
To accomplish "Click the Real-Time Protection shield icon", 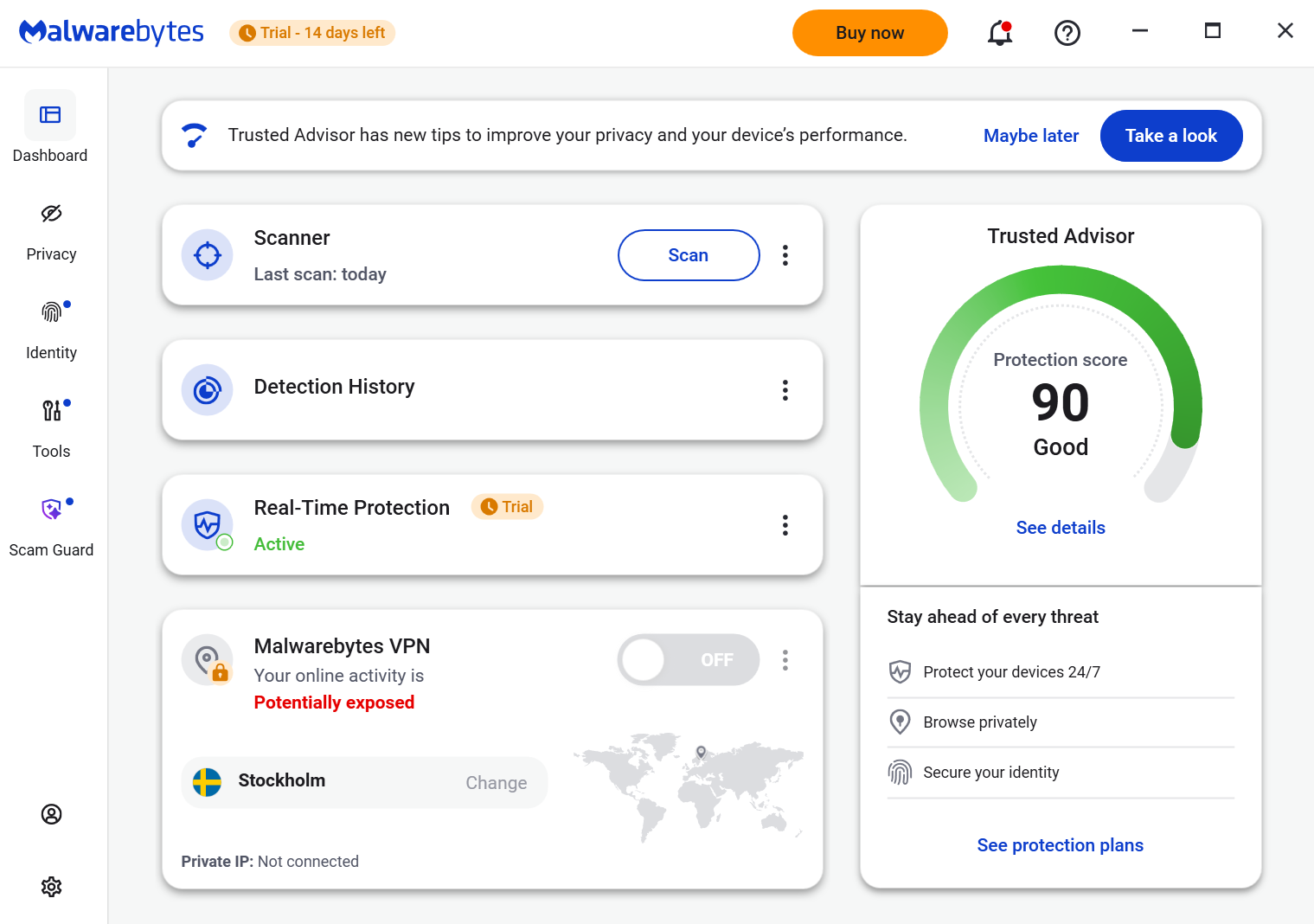I will [207, 525].
